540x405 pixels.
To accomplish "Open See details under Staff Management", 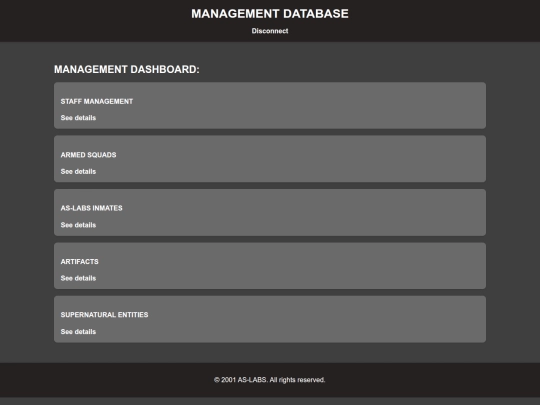I will pos(78,118).
